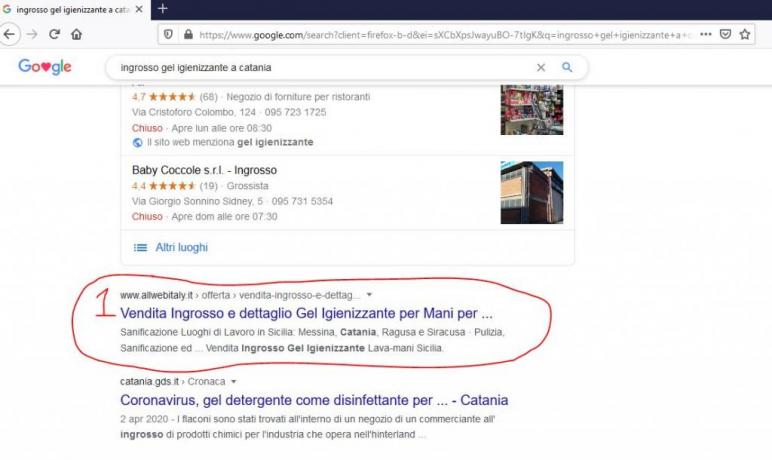The width and height of the screenshot is (772, 460).
Task: Click phone number 095 731 5354
Action: pos(302,201)
